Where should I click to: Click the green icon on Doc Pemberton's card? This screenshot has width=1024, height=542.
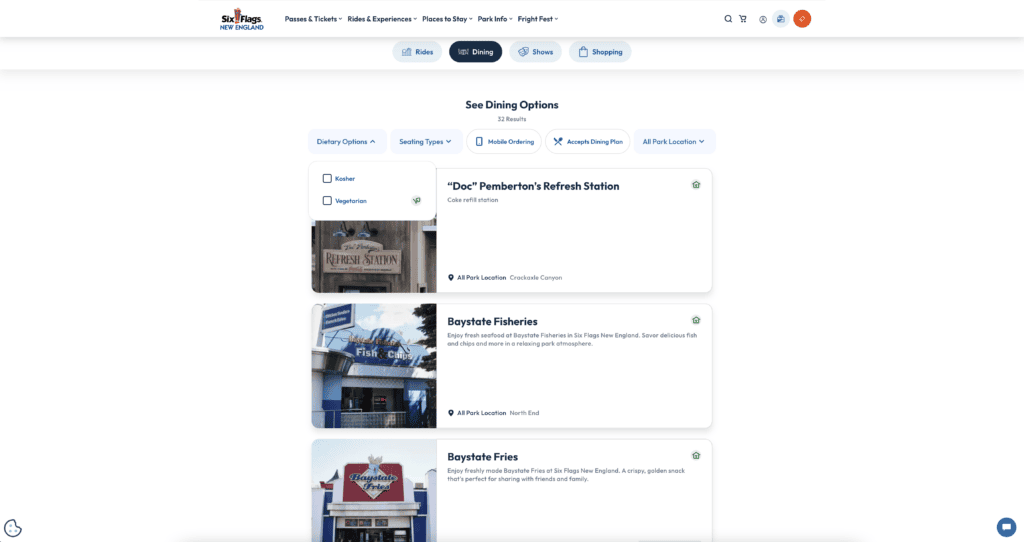click(x=696, y=185)
